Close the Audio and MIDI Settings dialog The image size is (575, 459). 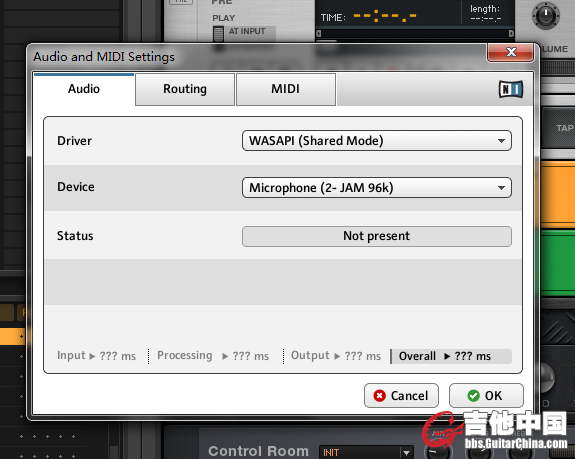(510, 52)
